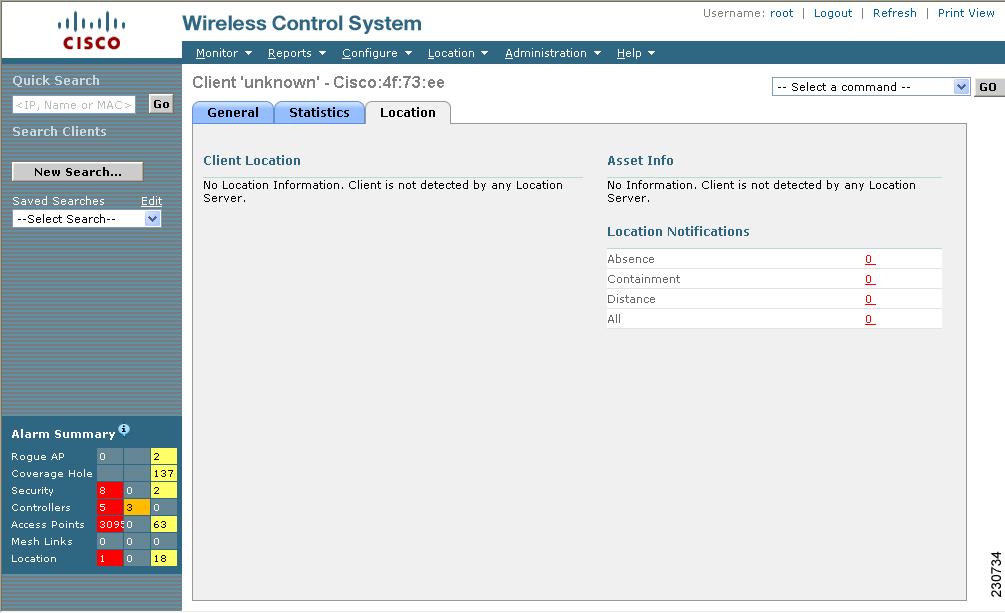Click the New Search... button
This screenshot has height=613, width=1005.
78,172
